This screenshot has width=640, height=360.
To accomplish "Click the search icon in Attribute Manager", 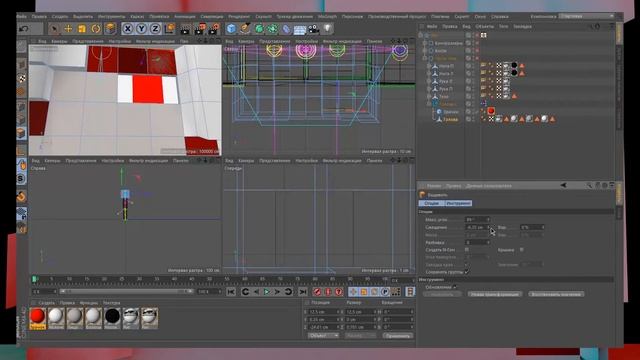I will point(589,185).
